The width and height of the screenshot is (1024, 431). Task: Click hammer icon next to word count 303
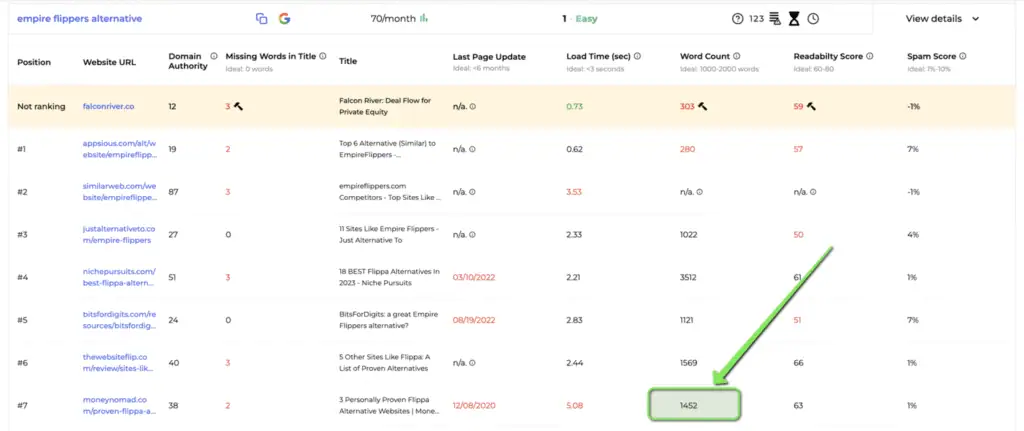point(703,106)
